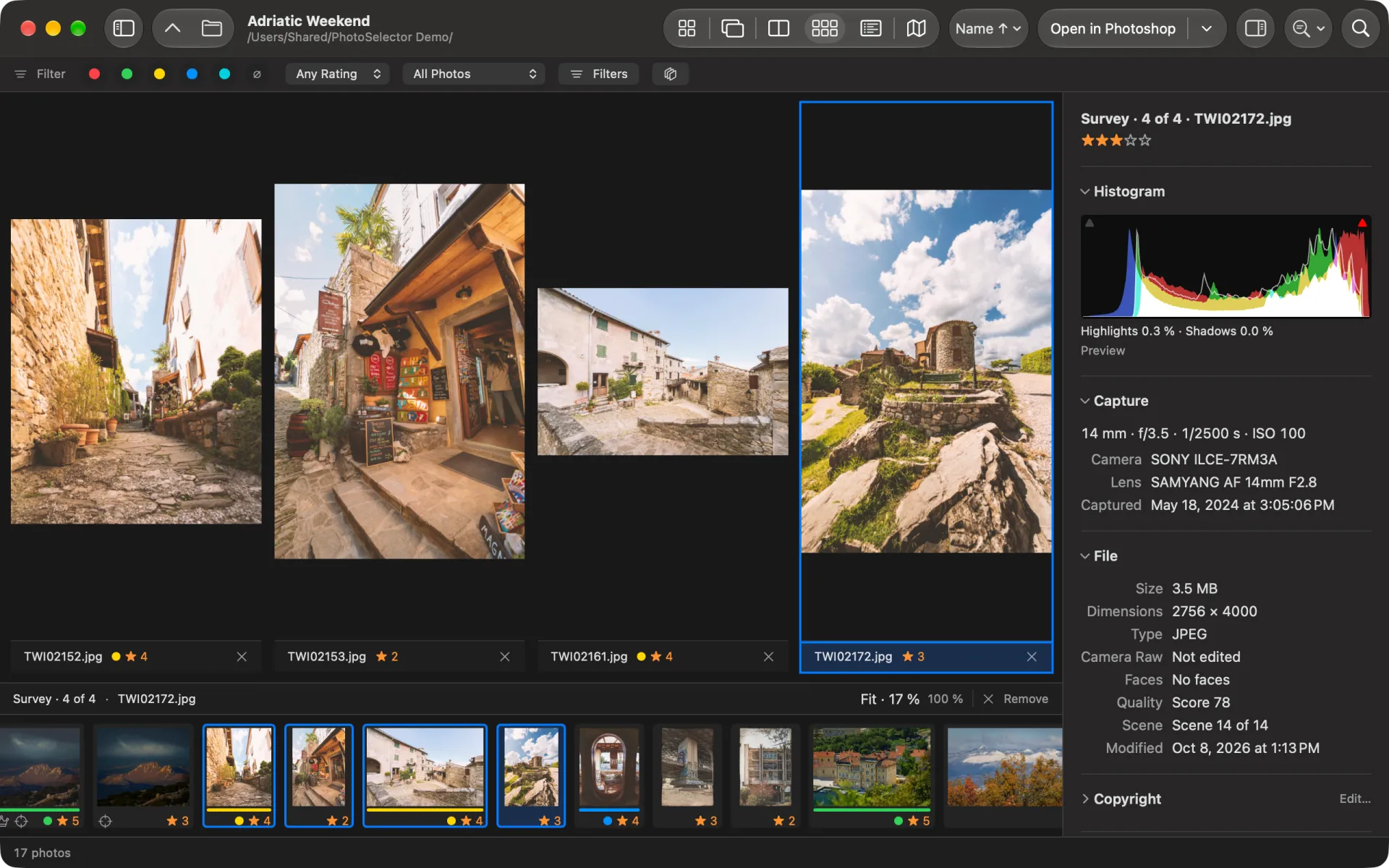Filter by cyan color label
The width and height of the screenshot is (1389, 868).
point(224,74)
